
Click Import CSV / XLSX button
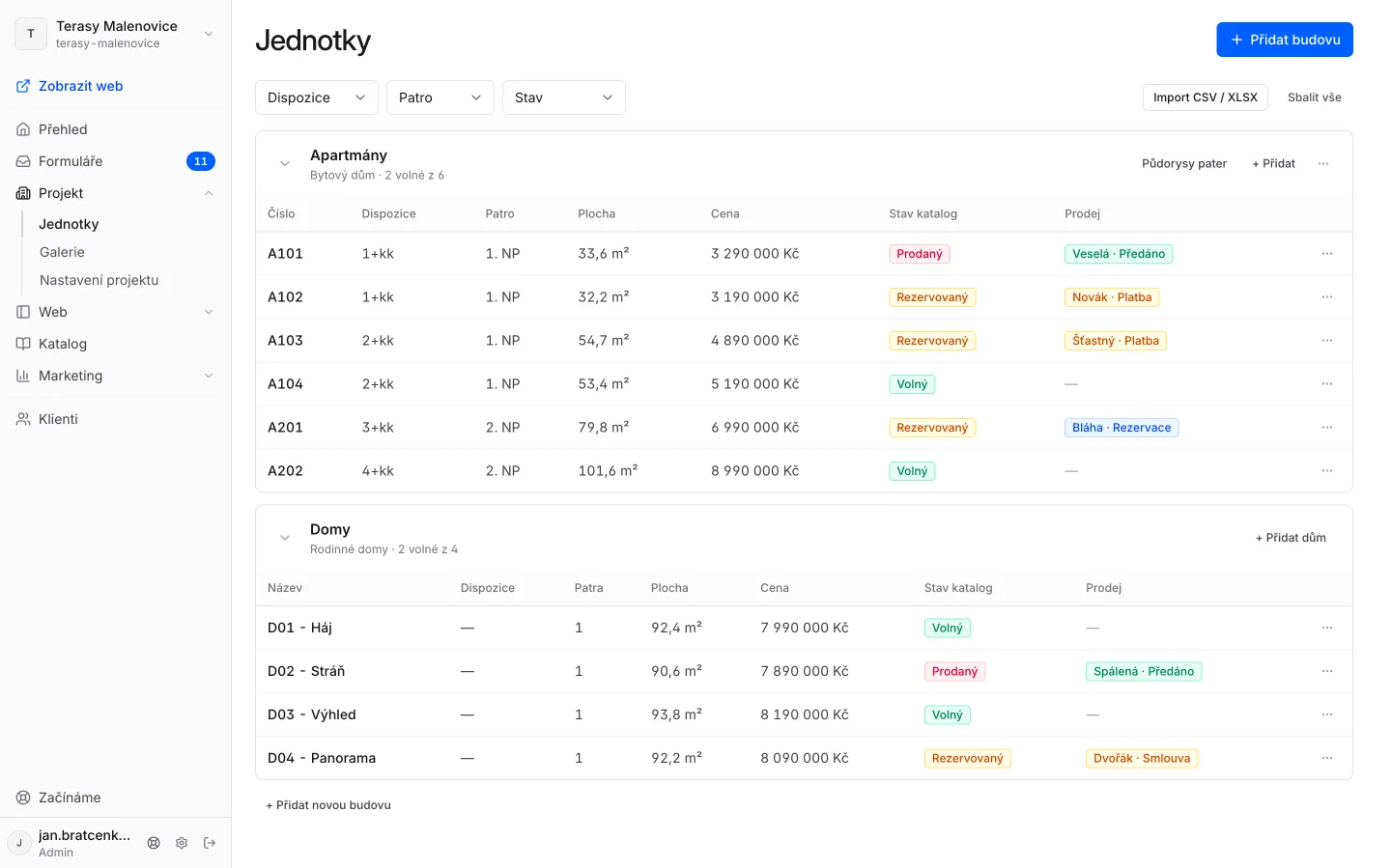[1206, 98]
